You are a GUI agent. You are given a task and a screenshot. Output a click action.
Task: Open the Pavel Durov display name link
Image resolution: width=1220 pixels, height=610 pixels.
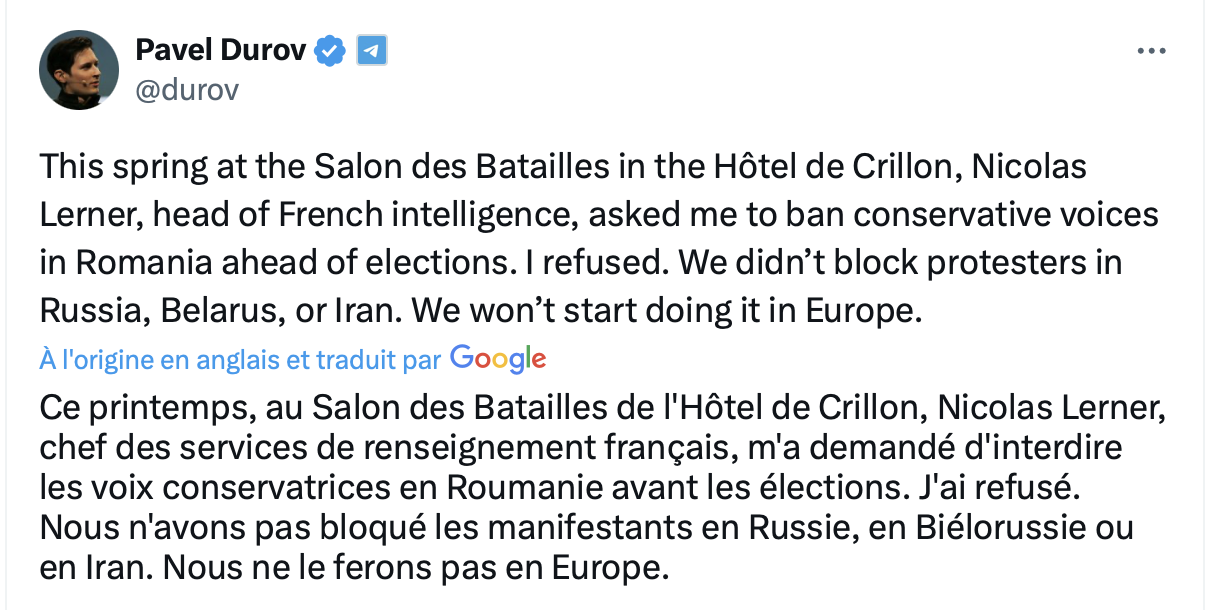pos(220,49)
